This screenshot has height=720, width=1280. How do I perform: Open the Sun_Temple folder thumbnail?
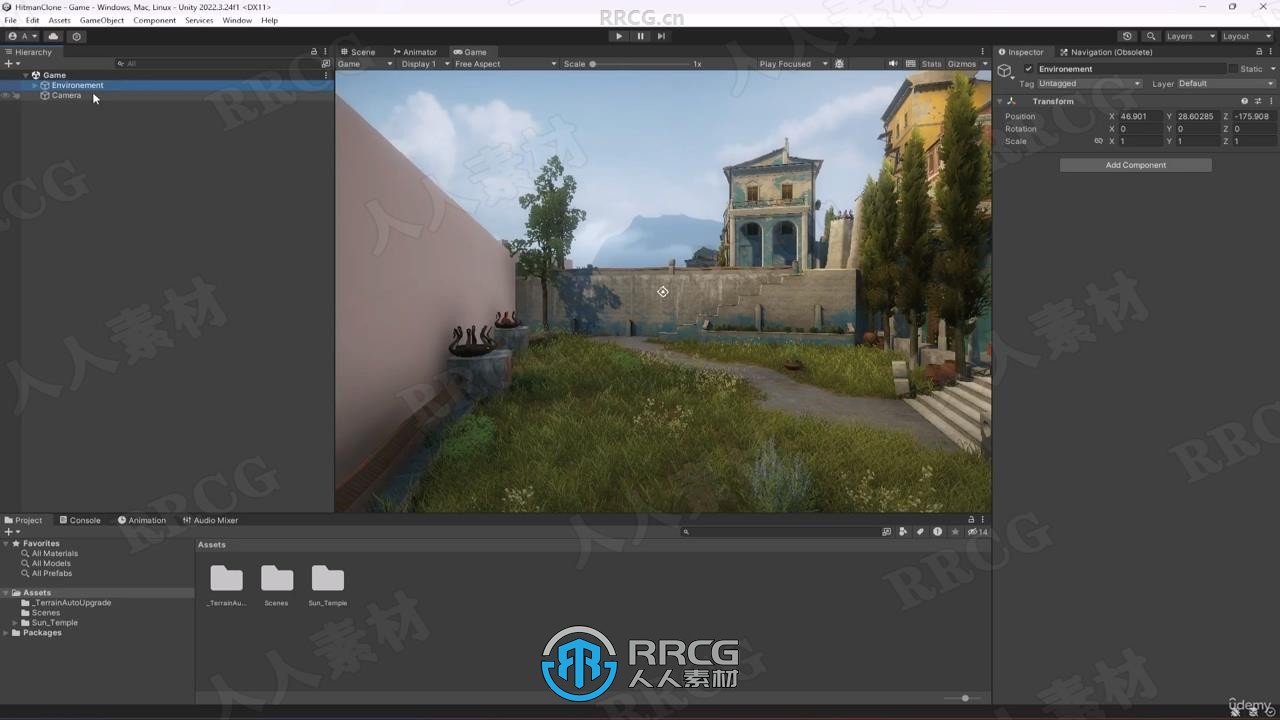[x=327, y=579]
